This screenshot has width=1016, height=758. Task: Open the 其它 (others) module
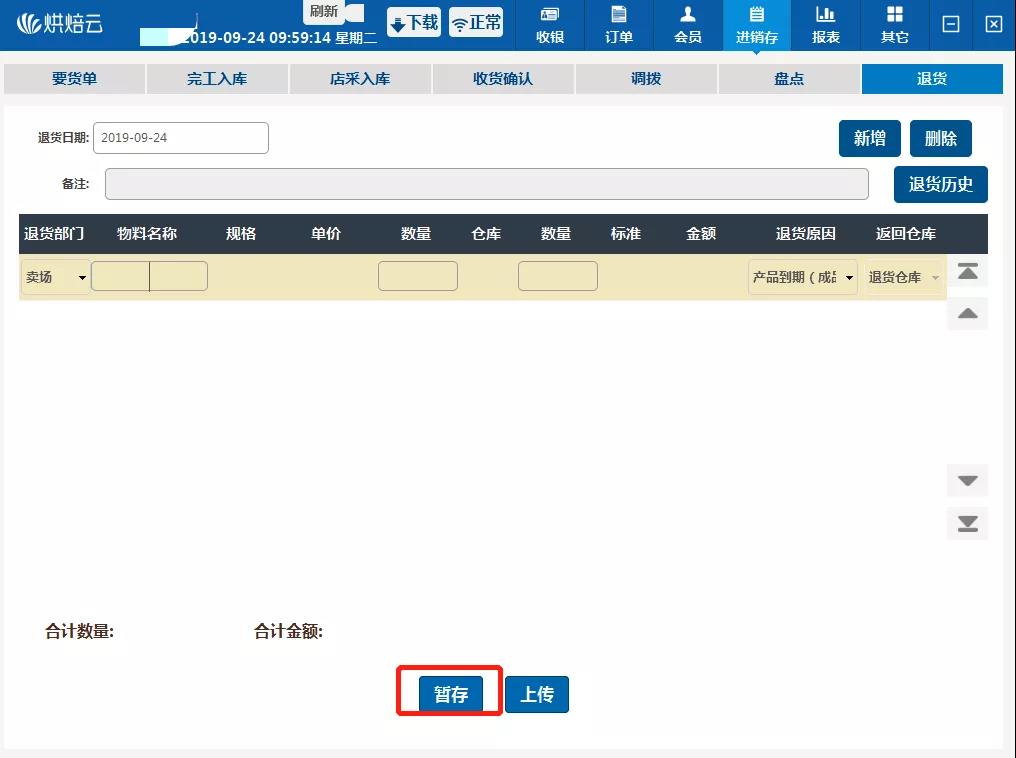[894, 25]
